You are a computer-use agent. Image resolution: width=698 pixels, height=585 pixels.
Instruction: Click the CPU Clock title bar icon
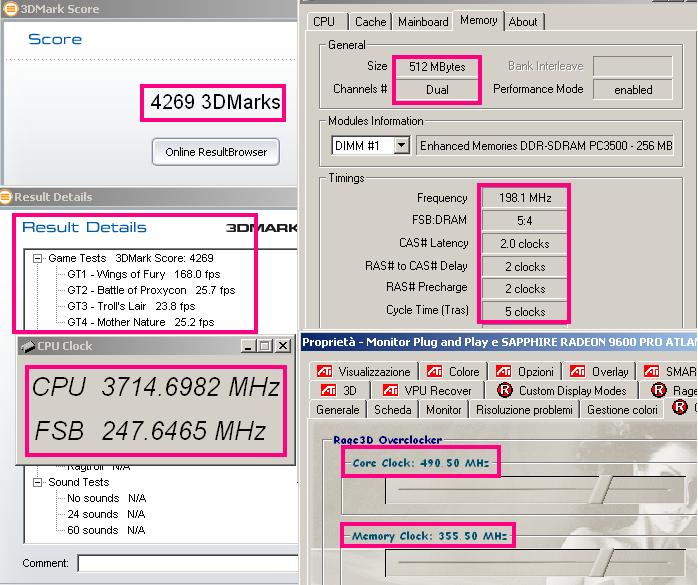28,346
